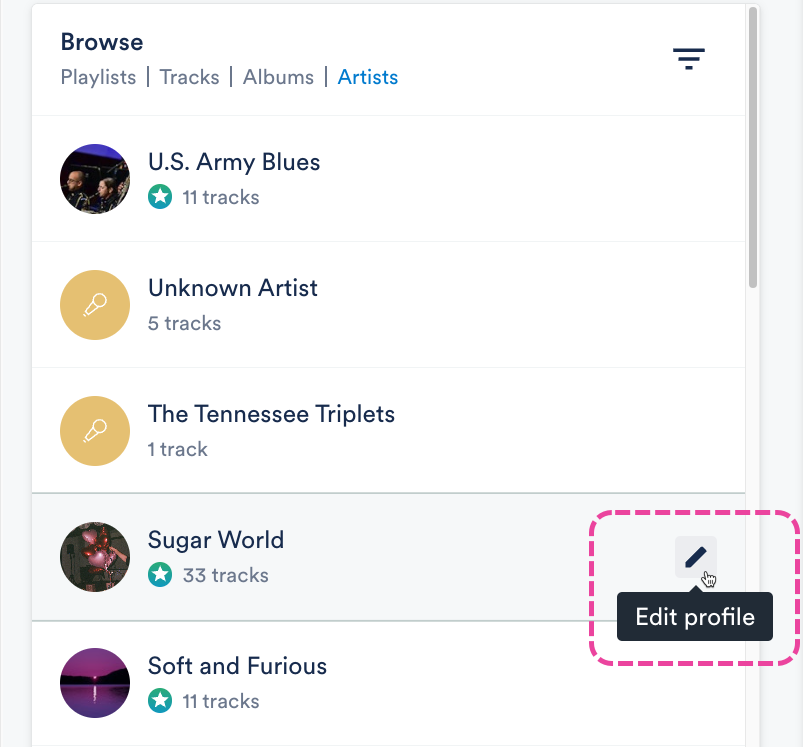Switch to the Playlists tab
The height and width of the screenshot is (747, 803).
click(98, 77)
